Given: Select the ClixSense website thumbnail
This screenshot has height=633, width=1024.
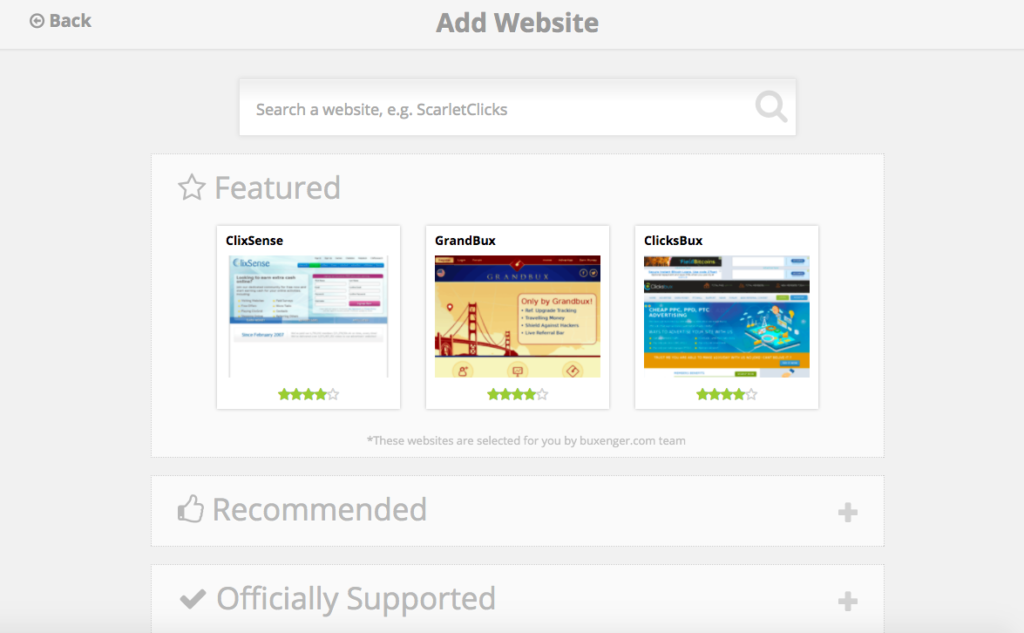Looking at the screenshot, I should (308, 316).
